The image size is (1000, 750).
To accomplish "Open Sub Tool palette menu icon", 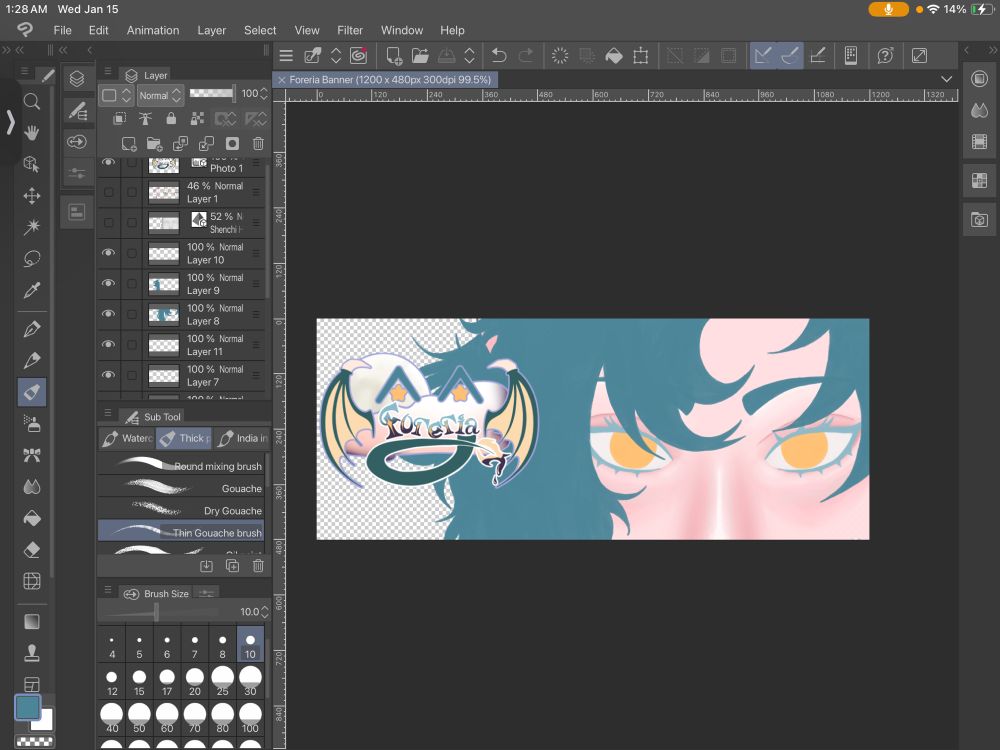I will coord(108,413).
